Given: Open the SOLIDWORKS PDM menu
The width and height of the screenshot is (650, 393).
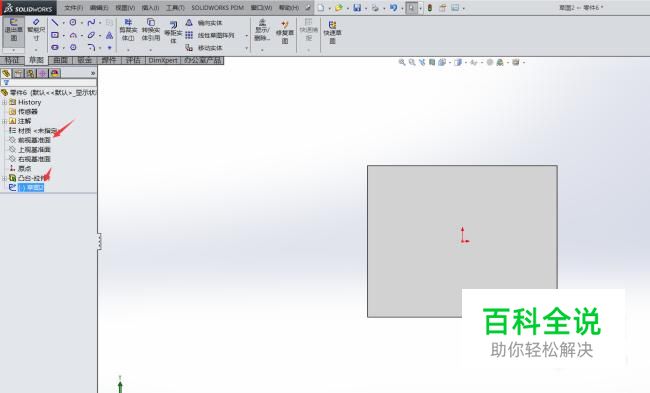Looking at the screenshot, I should point(218,7).
